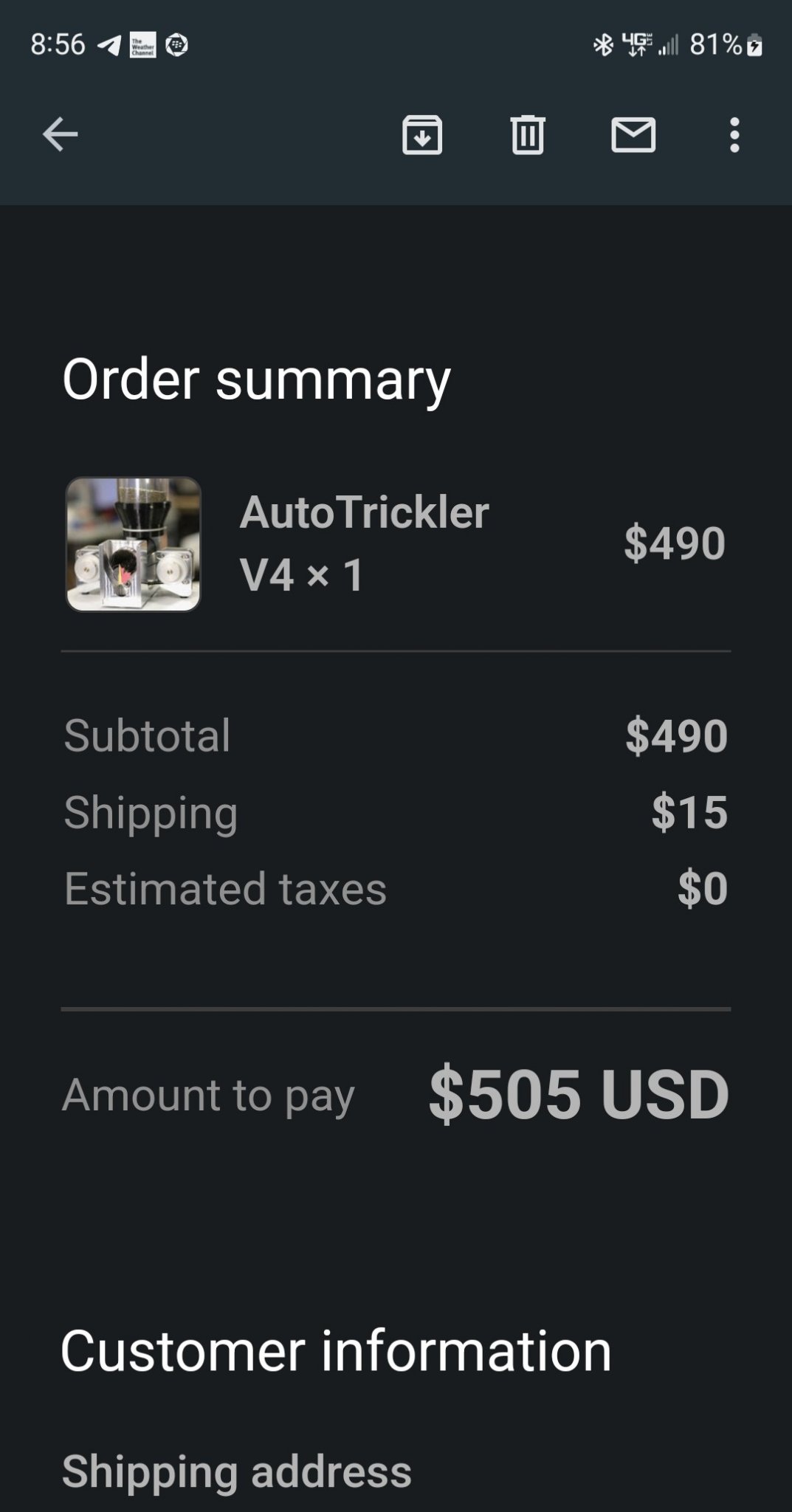Tap the back arrow to exit email
Screen dimensions: 792x1512
click(x=60, y=134)
